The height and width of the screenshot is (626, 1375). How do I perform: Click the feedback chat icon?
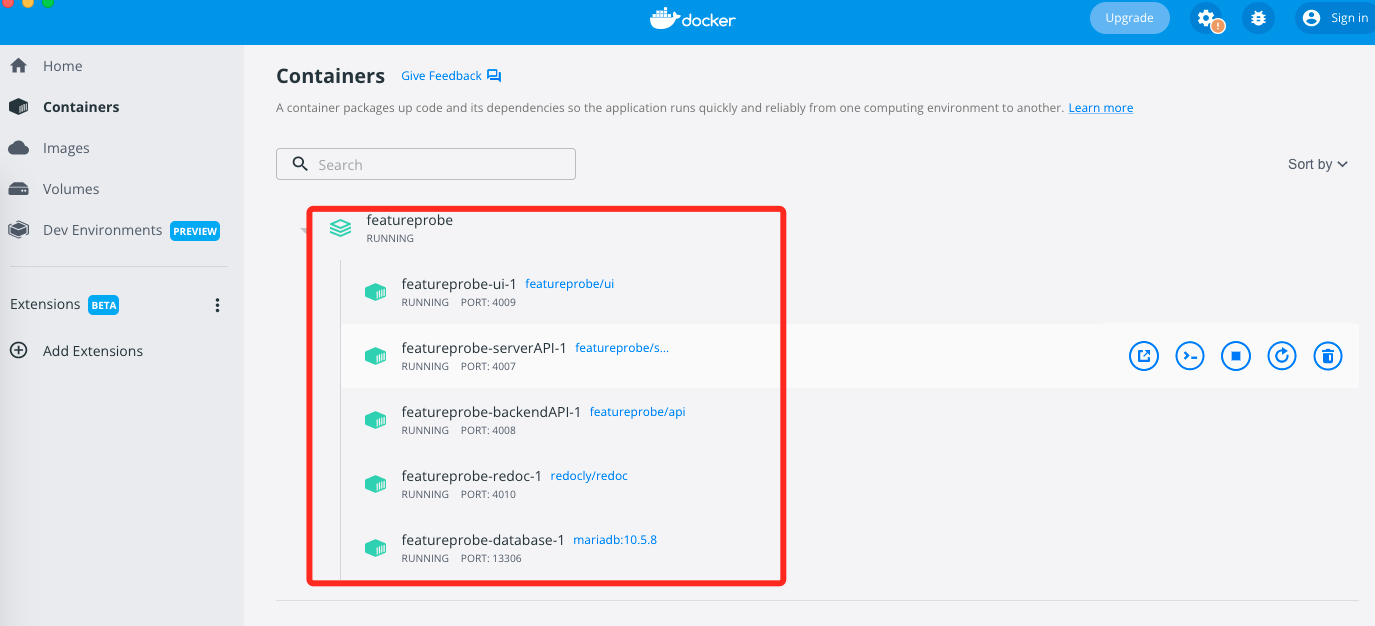pos(494,76)
